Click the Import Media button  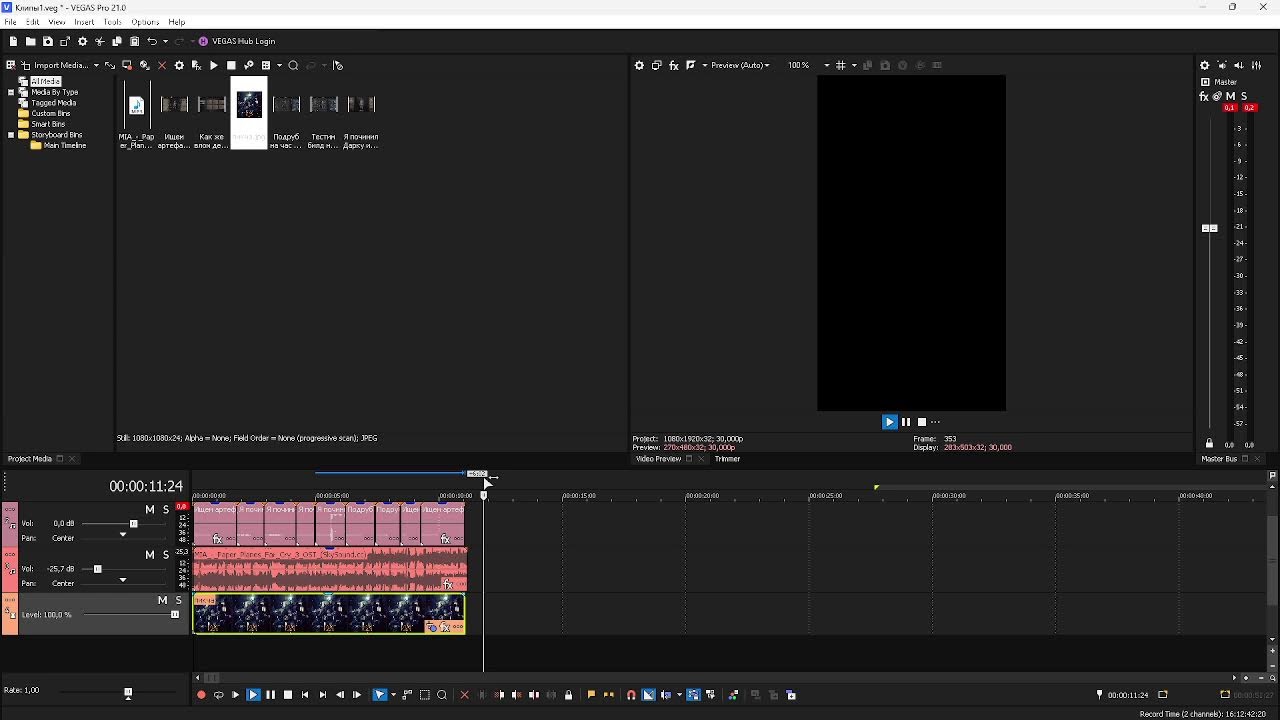(54, 65)
